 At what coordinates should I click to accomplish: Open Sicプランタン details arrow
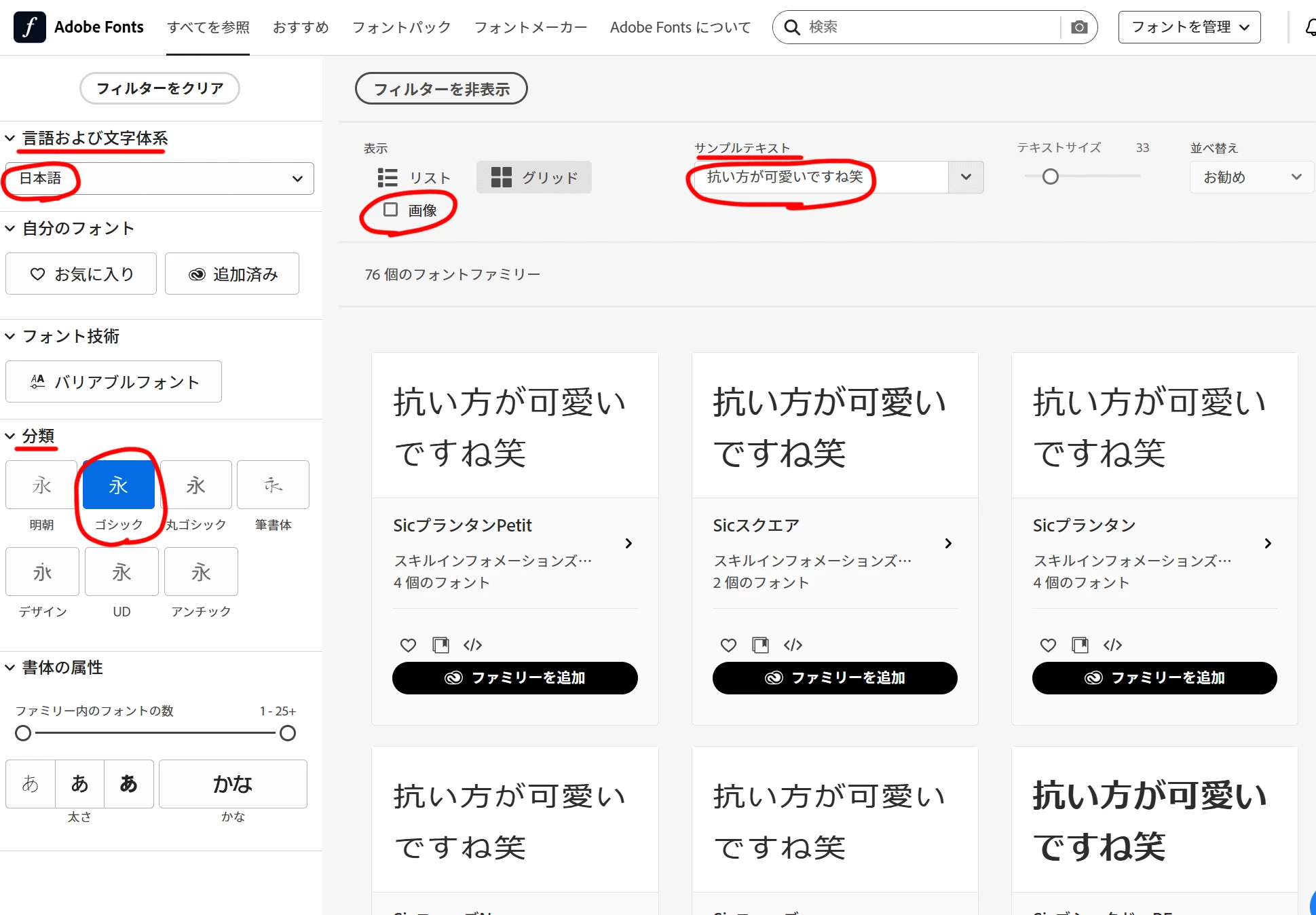tap(1268, 544)
